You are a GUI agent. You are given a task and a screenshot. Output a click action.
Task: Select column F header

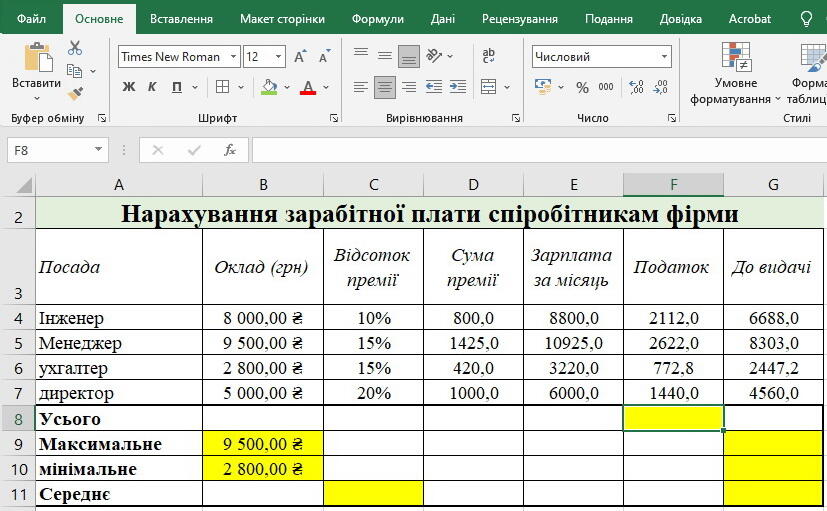tap(674, 185)
